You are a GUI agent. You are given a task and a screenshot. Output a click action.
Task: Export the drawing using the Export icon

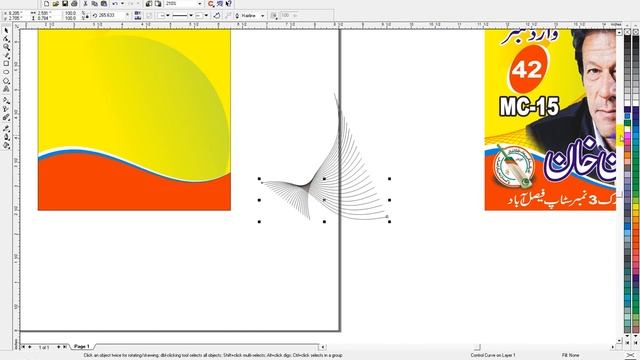tap(158, 4)
